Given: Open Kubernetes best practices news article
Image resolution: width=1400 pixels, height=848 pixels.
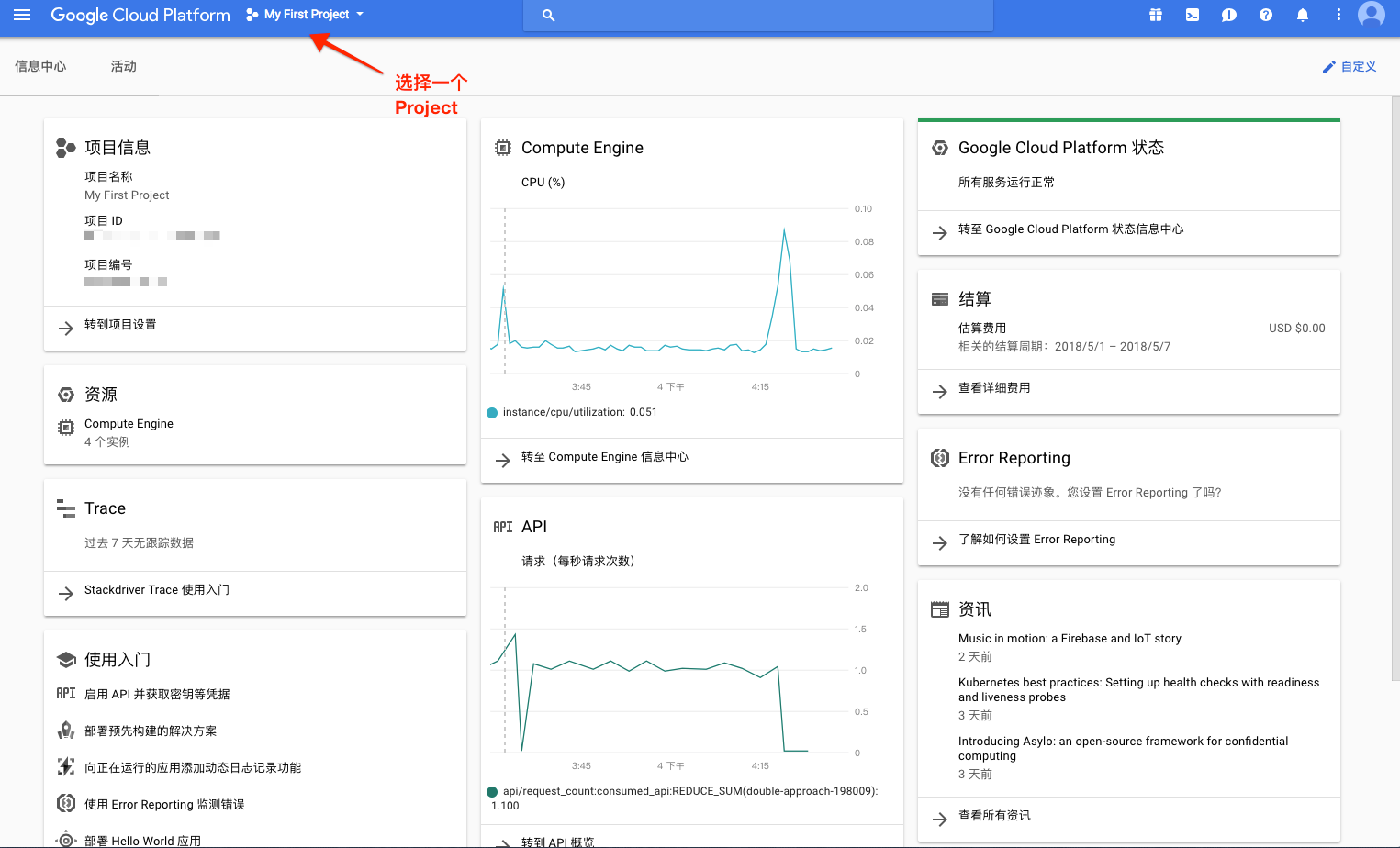Looking at the screenshot, I should click(1138, 690).
